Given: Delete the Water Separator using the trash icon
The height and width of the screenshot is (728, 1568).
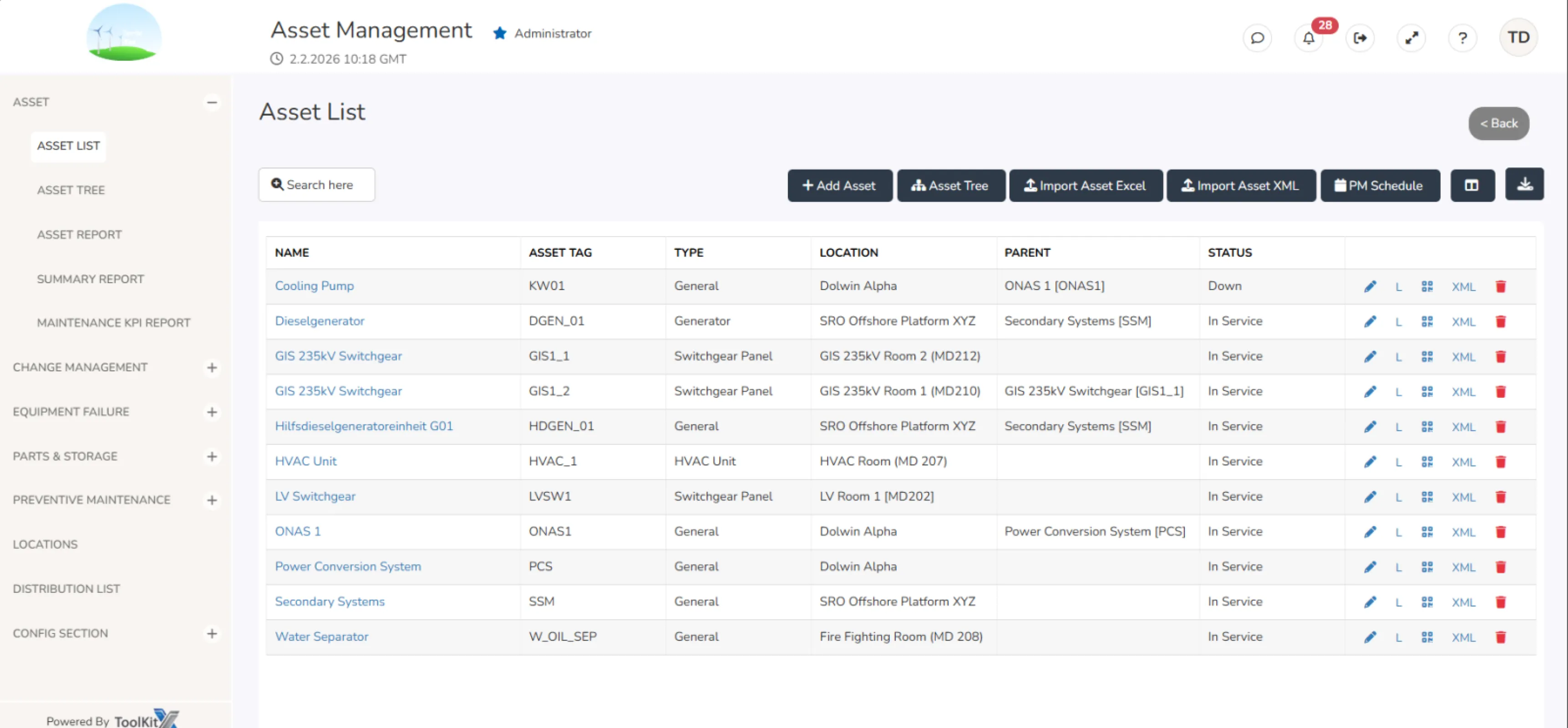Looking at the screenshot, I should (1501, 637).
